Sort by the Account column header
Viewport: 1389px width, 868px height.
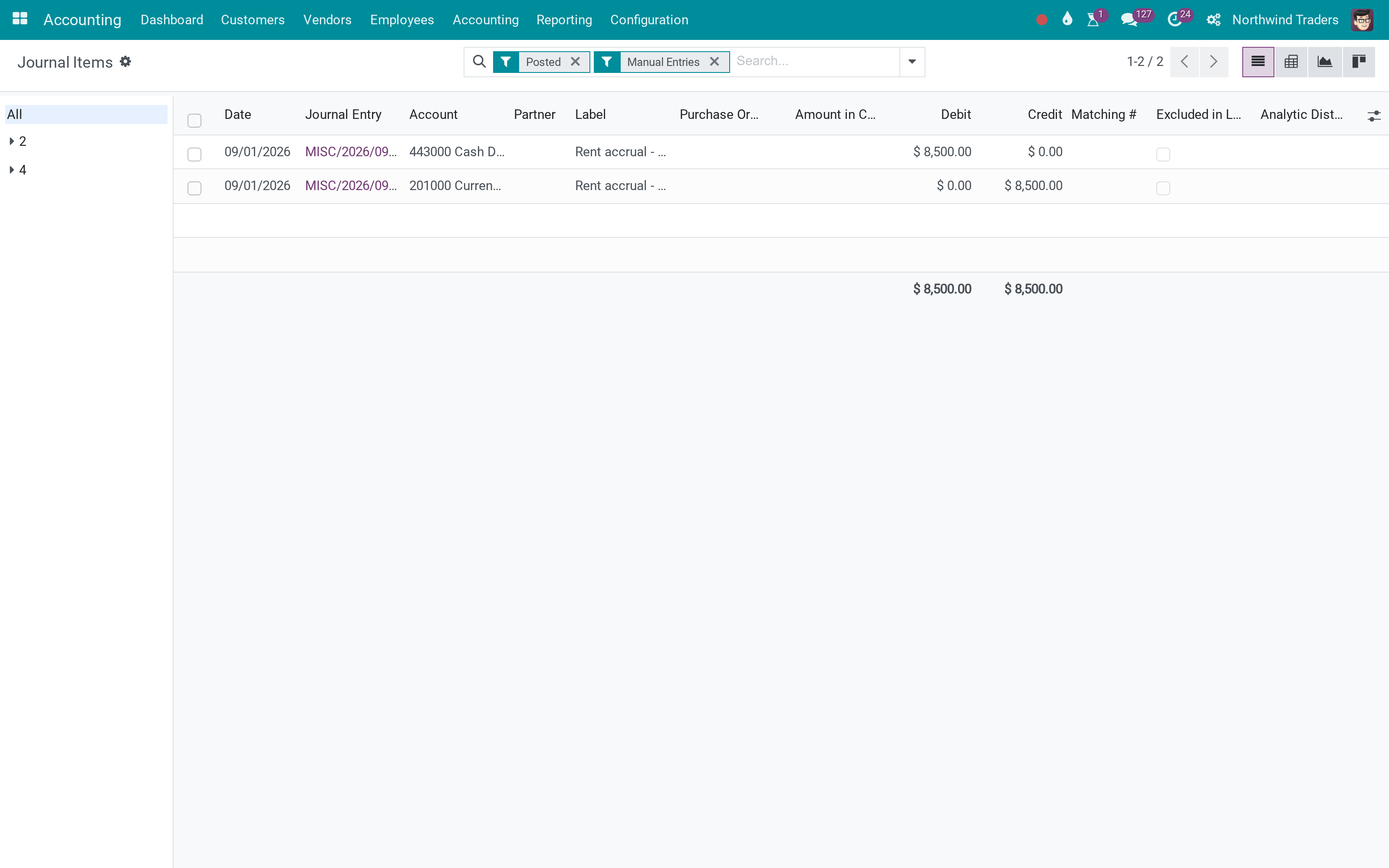(x=433, y=114)
